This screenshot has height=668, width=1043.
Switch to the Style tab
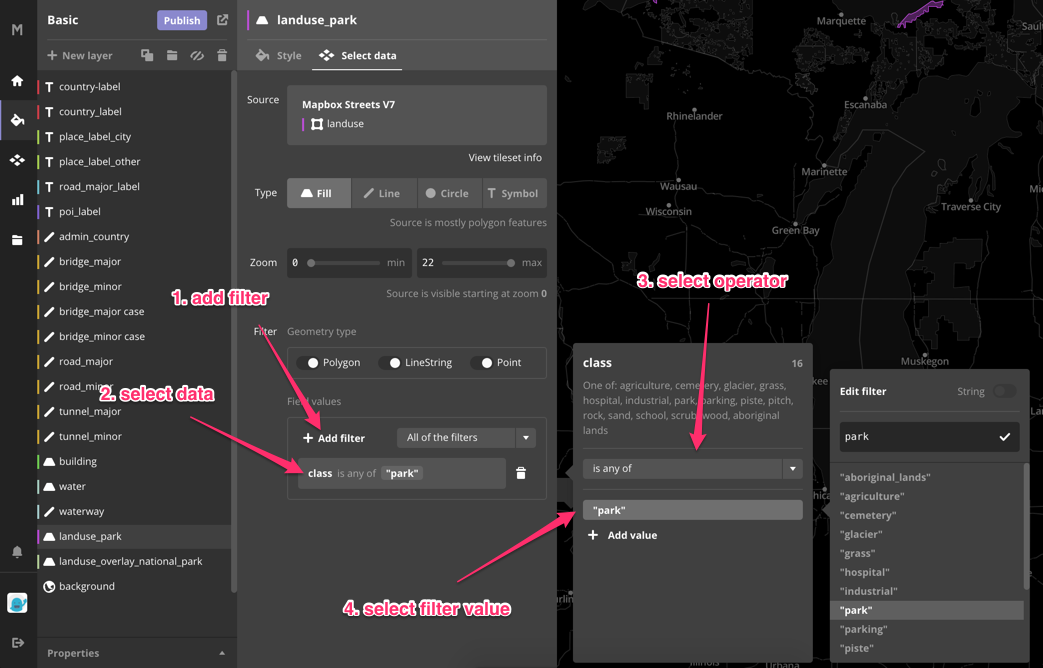[279, 56]
